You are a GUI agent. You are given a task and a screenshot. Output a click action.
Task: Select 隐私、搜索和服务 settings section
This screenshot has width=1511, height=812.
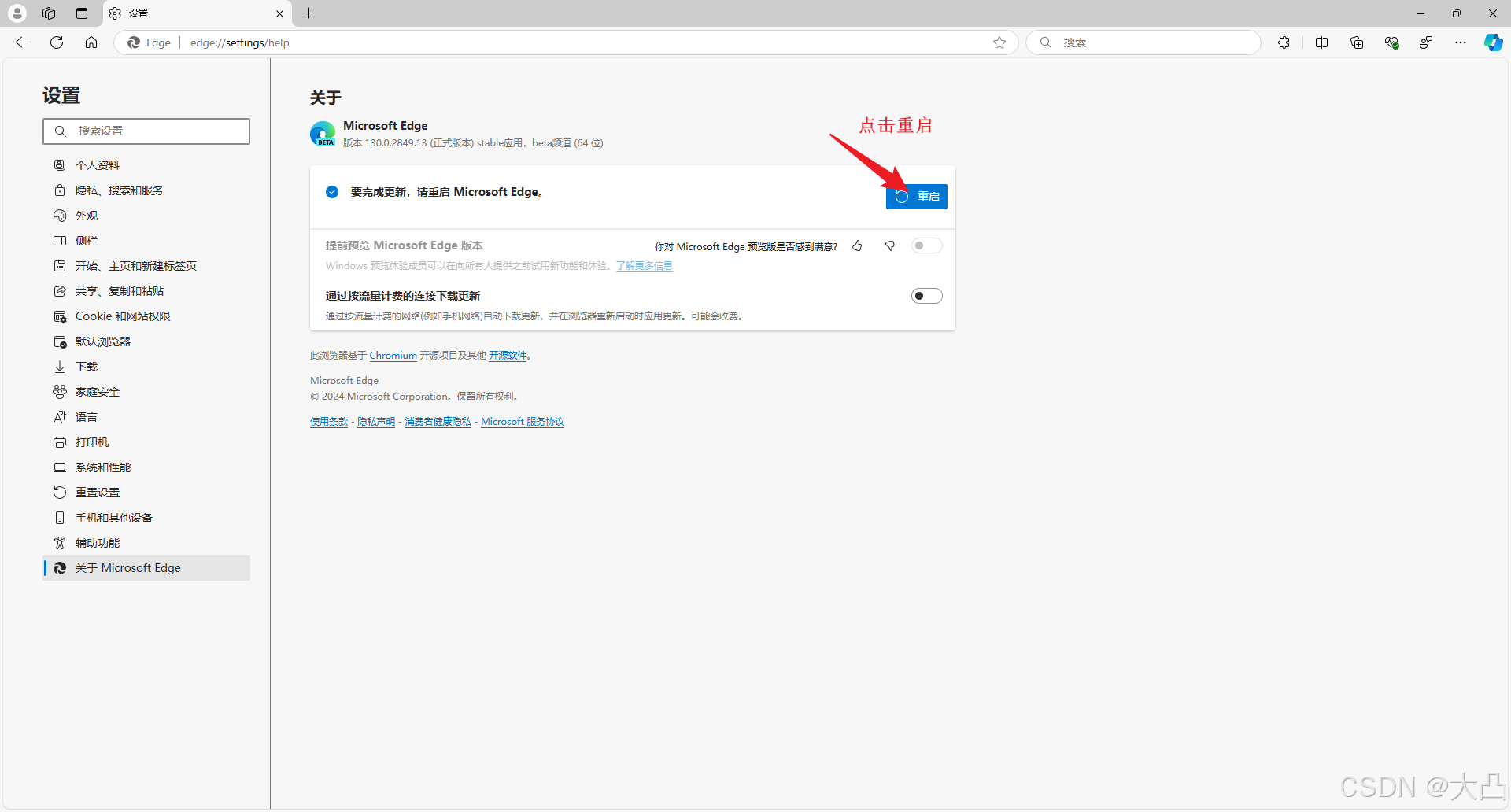coord(146,190)
